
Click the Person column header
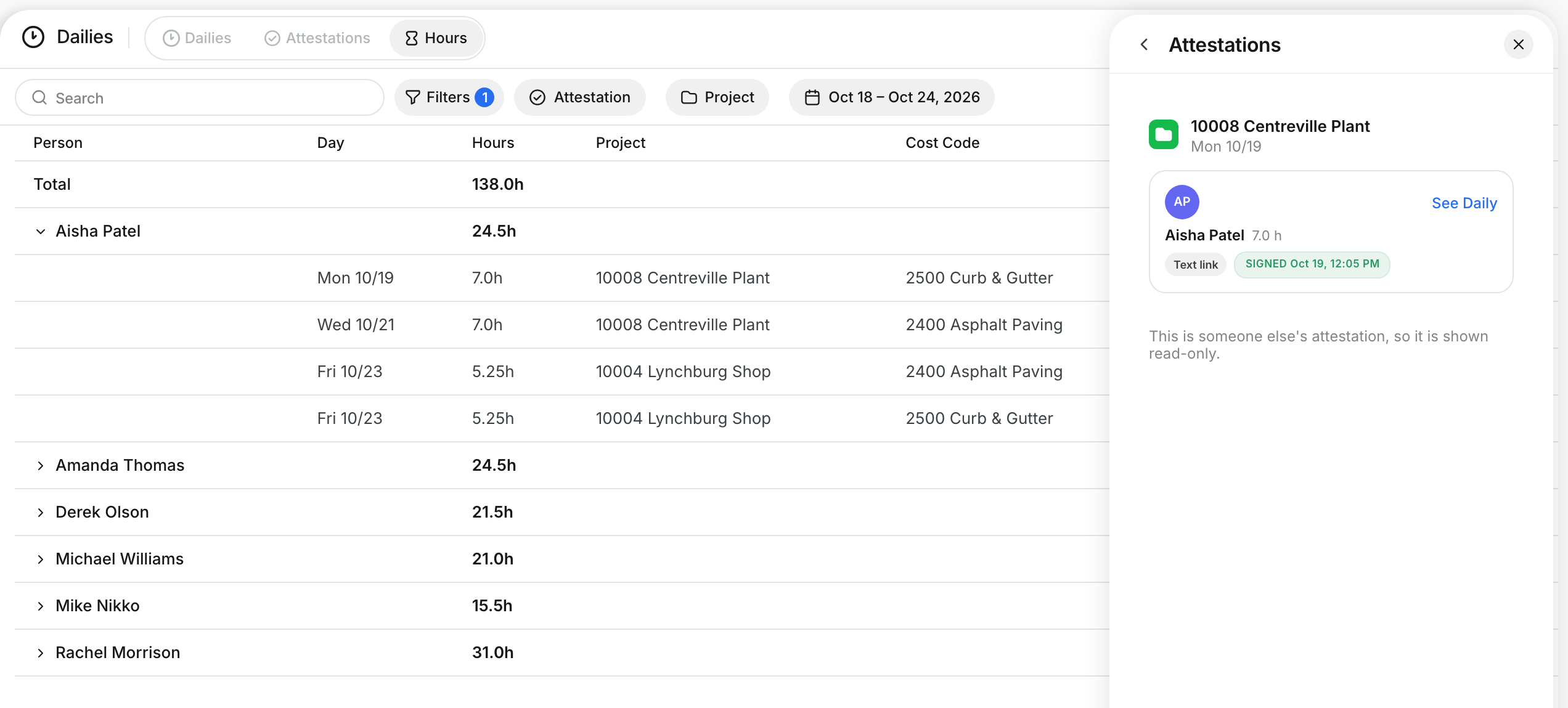pos(58,143)
